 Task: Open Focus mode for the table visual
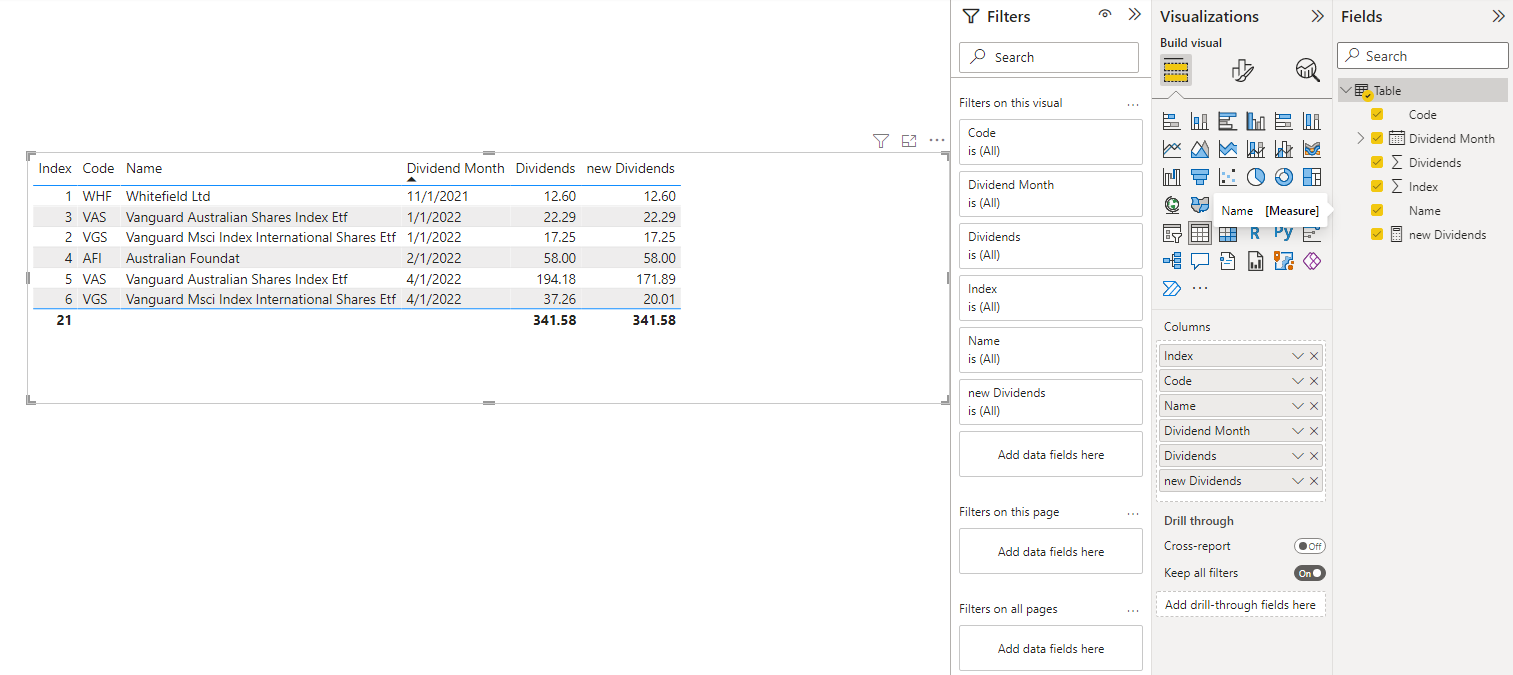(x=909, y=141)
